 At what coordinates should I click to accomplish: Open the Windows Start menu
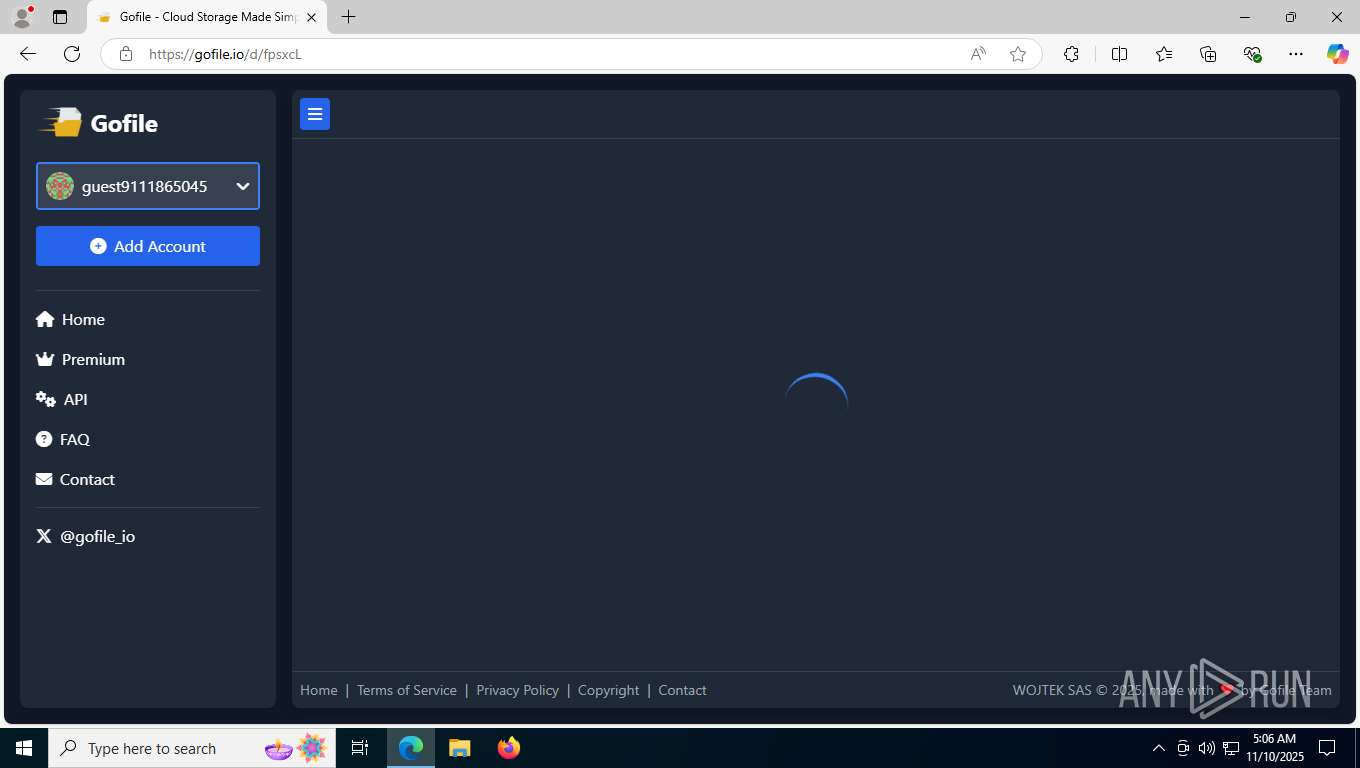[24, 748]
